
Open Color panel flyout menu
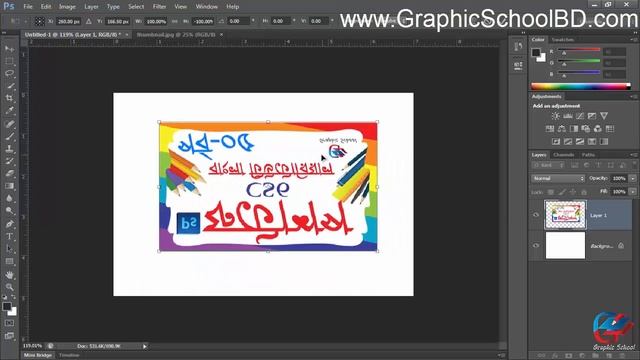633,40
